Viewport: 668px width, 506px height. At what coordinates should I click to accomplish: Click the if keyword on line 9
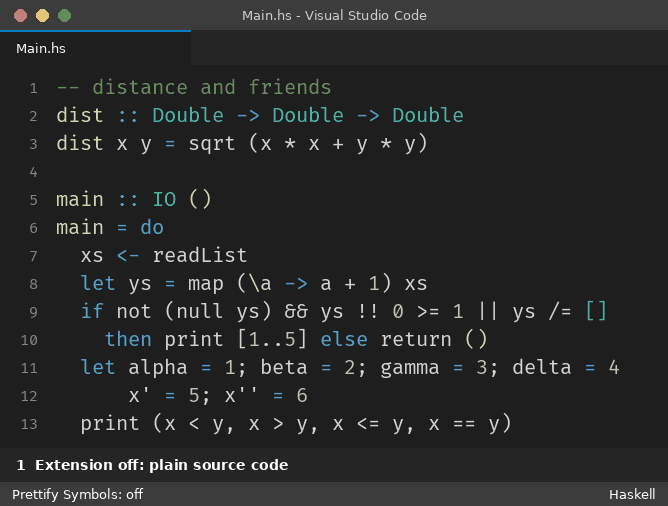(x=92, y=311)
